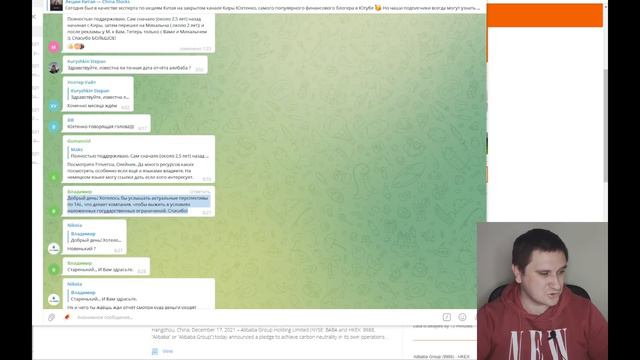The height and width of the screenshot is (360, 640).
Task: Click the bot commands slash icon
Action: coord(447,317)
